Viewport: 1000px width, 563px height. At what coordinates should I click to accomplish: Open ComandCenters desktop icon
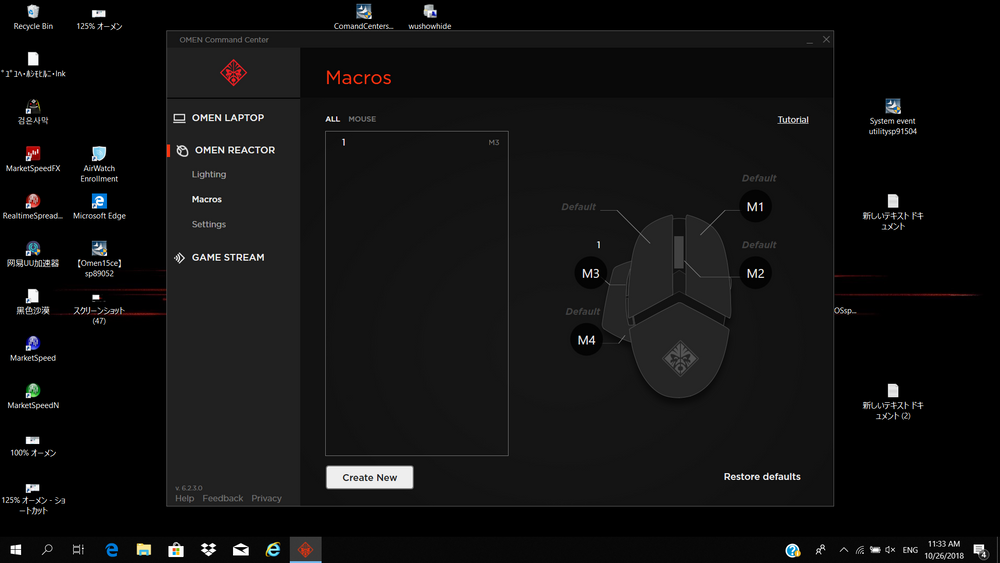click(364, 17)
